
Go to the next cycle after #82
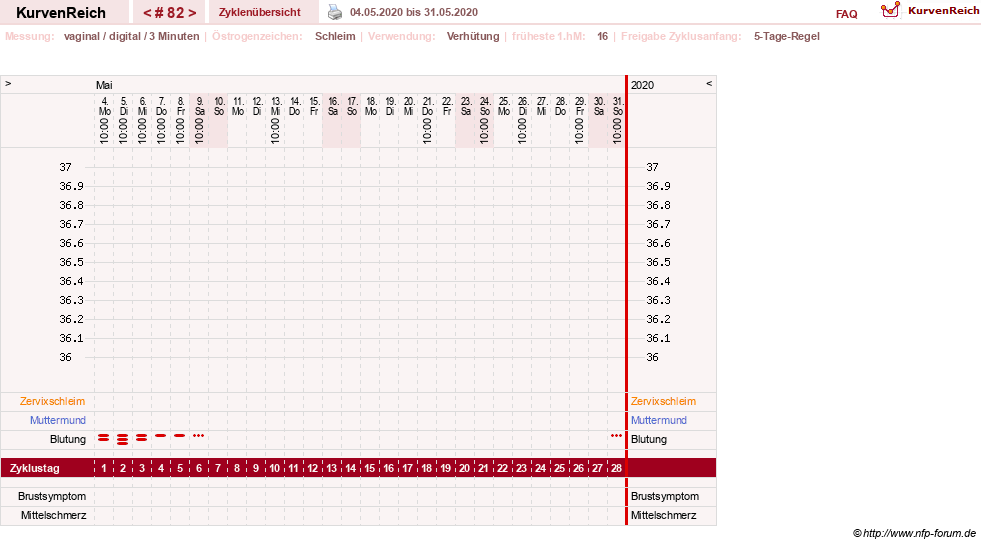(x=192, y=13)
